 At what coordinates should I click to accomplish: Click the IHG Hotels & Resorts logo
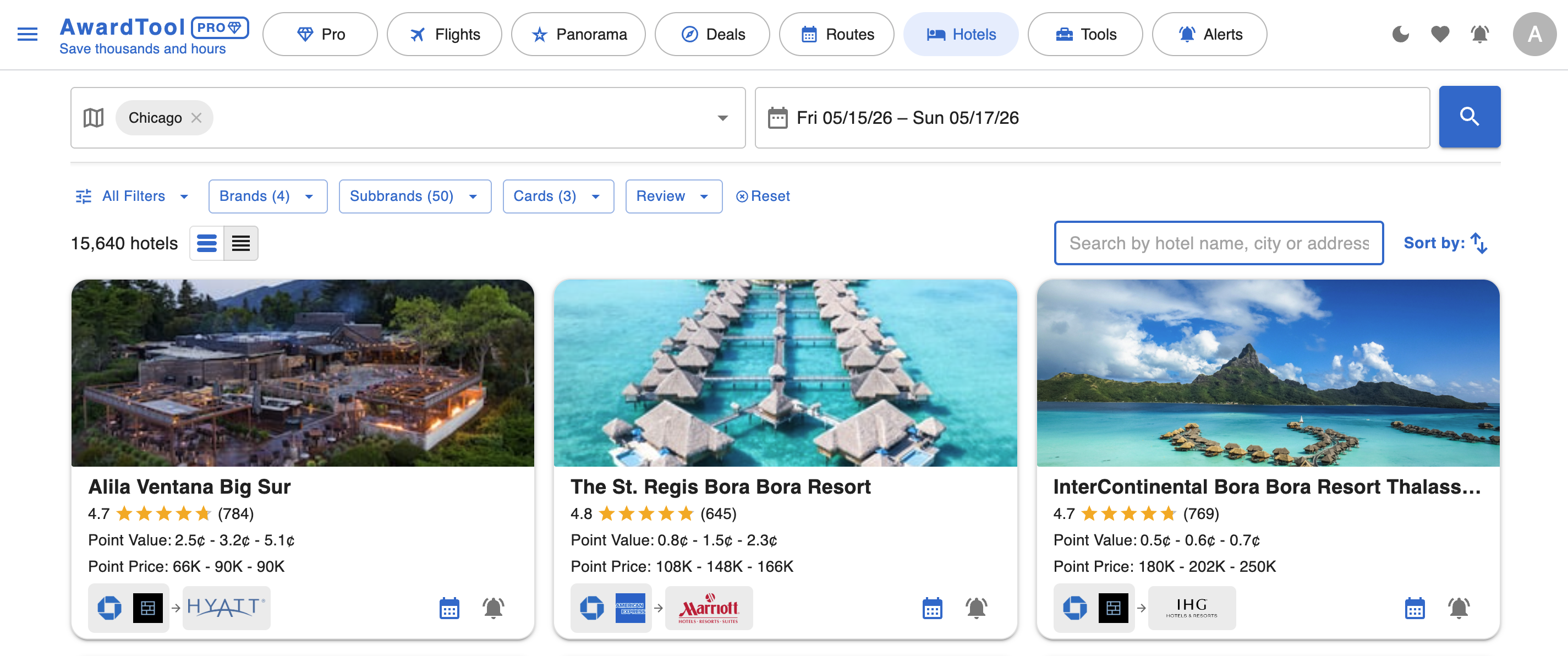[x=1192, y=608]
